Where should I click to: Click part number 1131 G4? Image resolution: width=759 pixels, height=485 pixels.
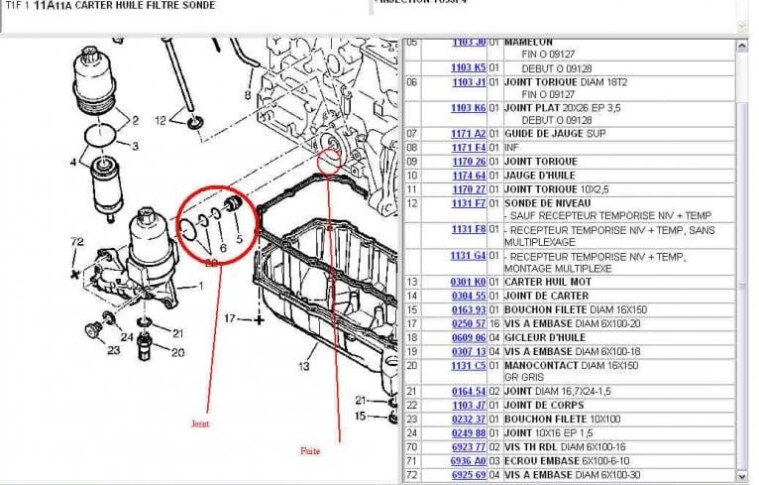tap(468, 256)
